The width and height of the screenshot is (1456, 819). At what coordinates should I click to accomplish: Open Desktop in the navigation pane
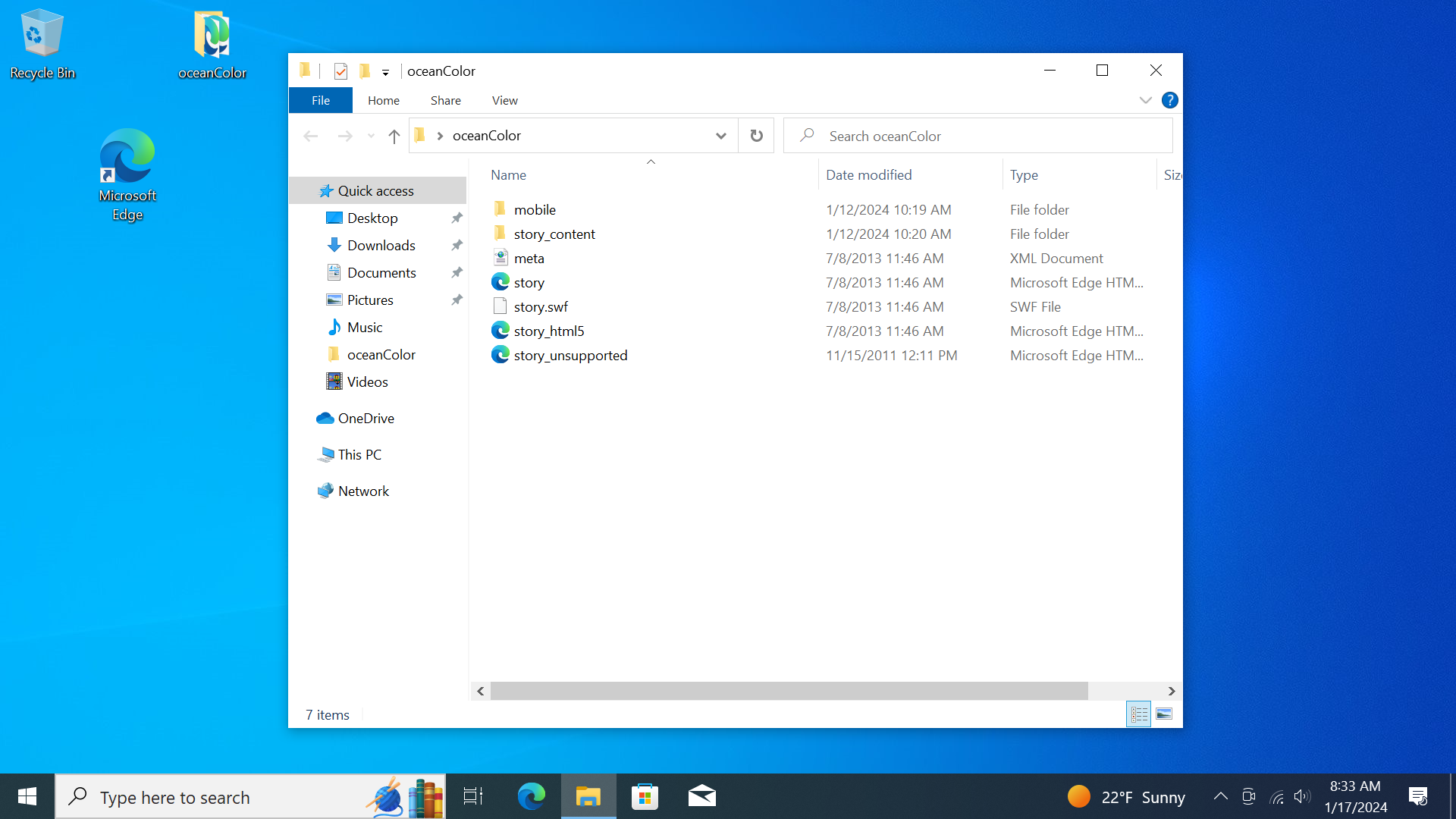[x=372, y=218]
